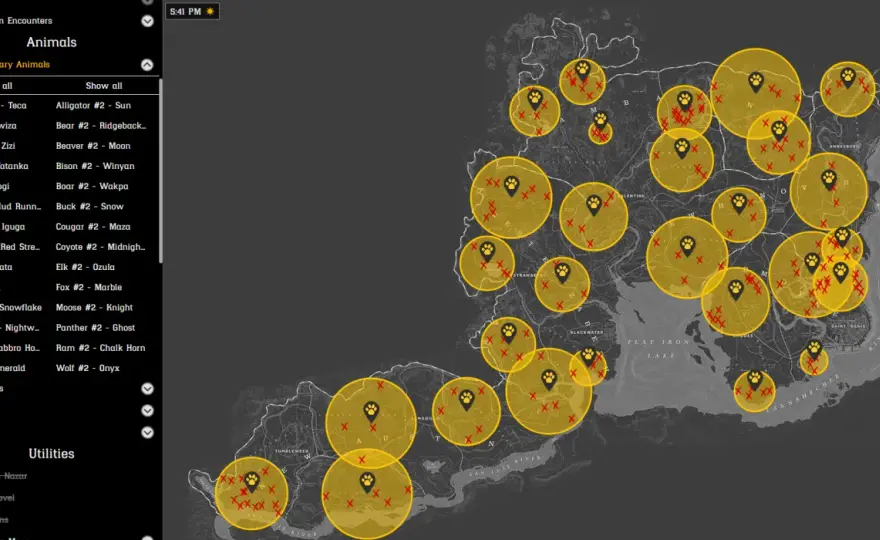Click the Animals heading text
This screenshot has width=880, height=540.
52,42
